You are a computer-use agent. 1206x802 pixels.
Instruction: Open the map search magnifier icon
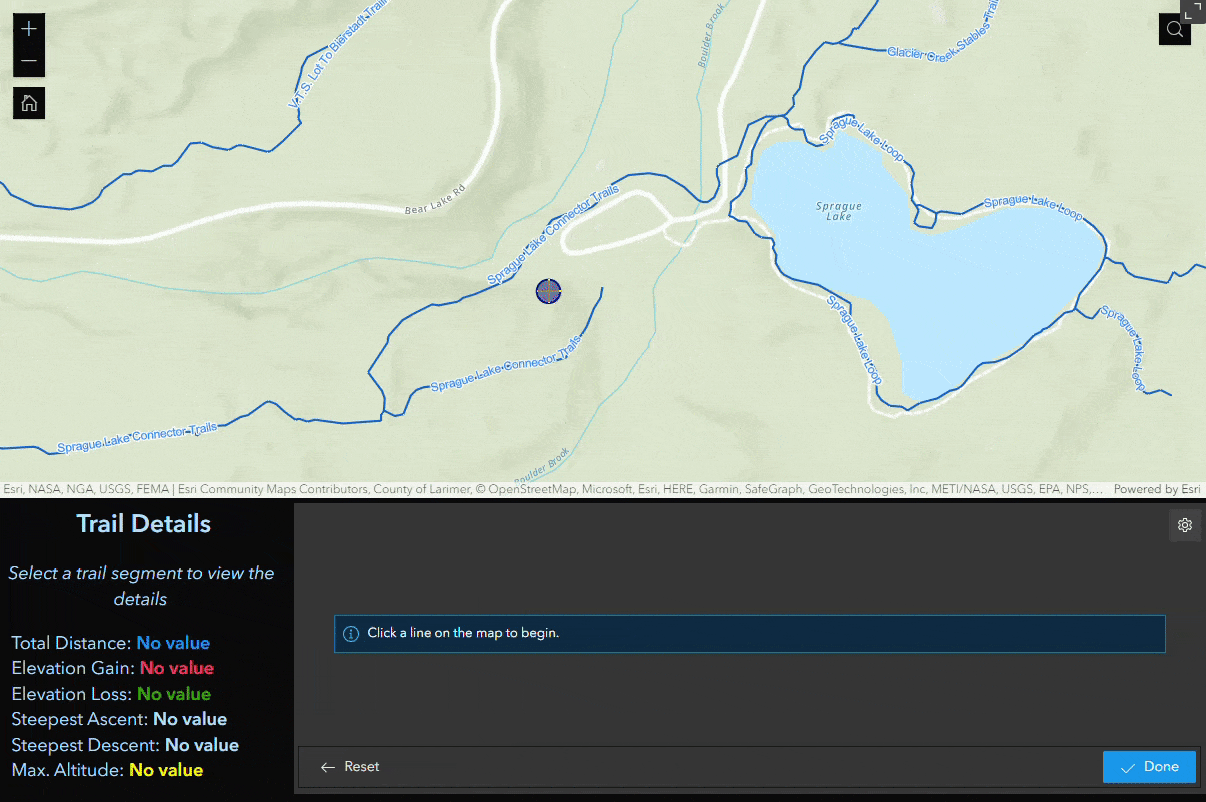tap(1174, 28)
